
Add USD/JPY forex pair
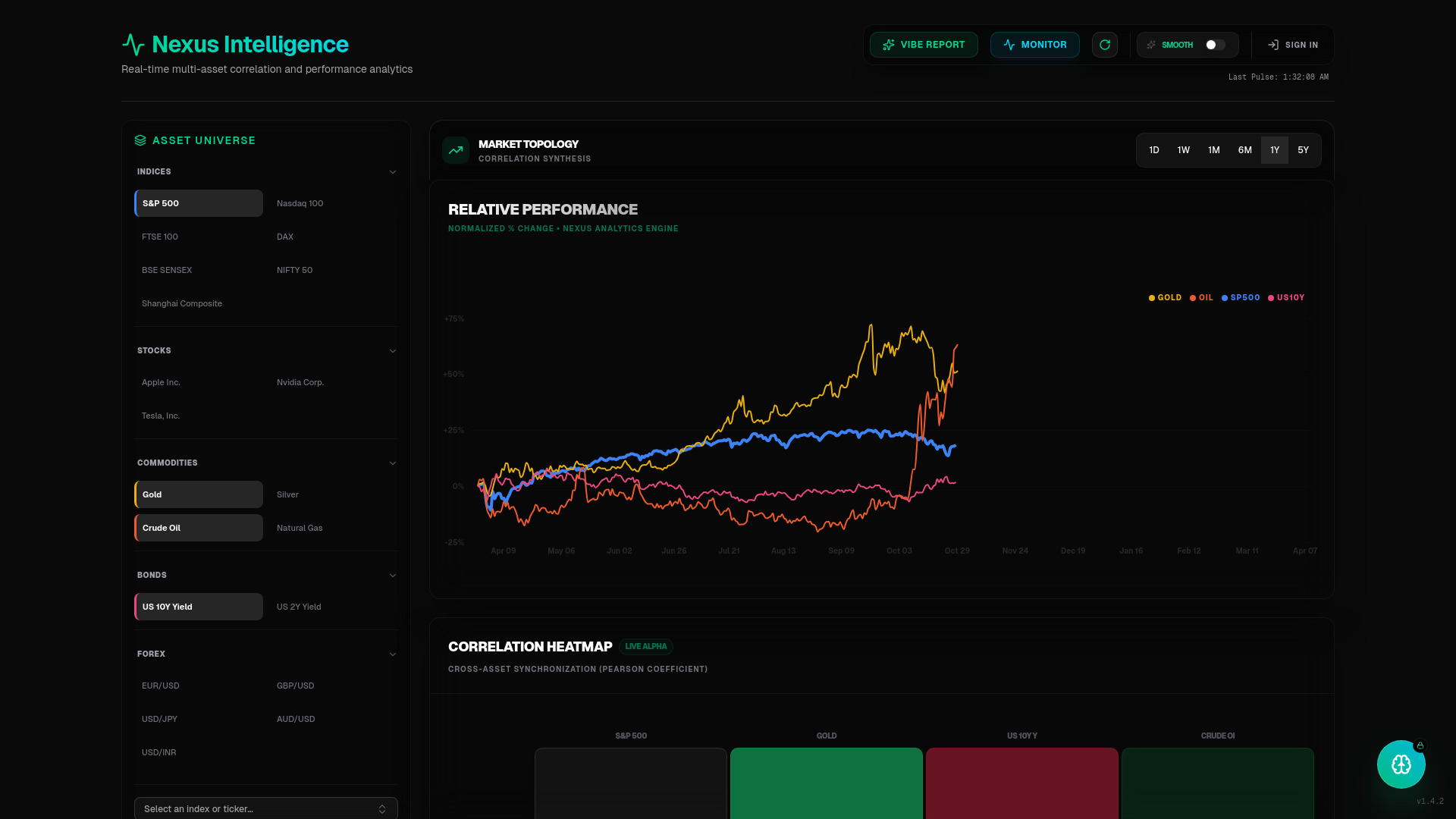click(199, 719)
